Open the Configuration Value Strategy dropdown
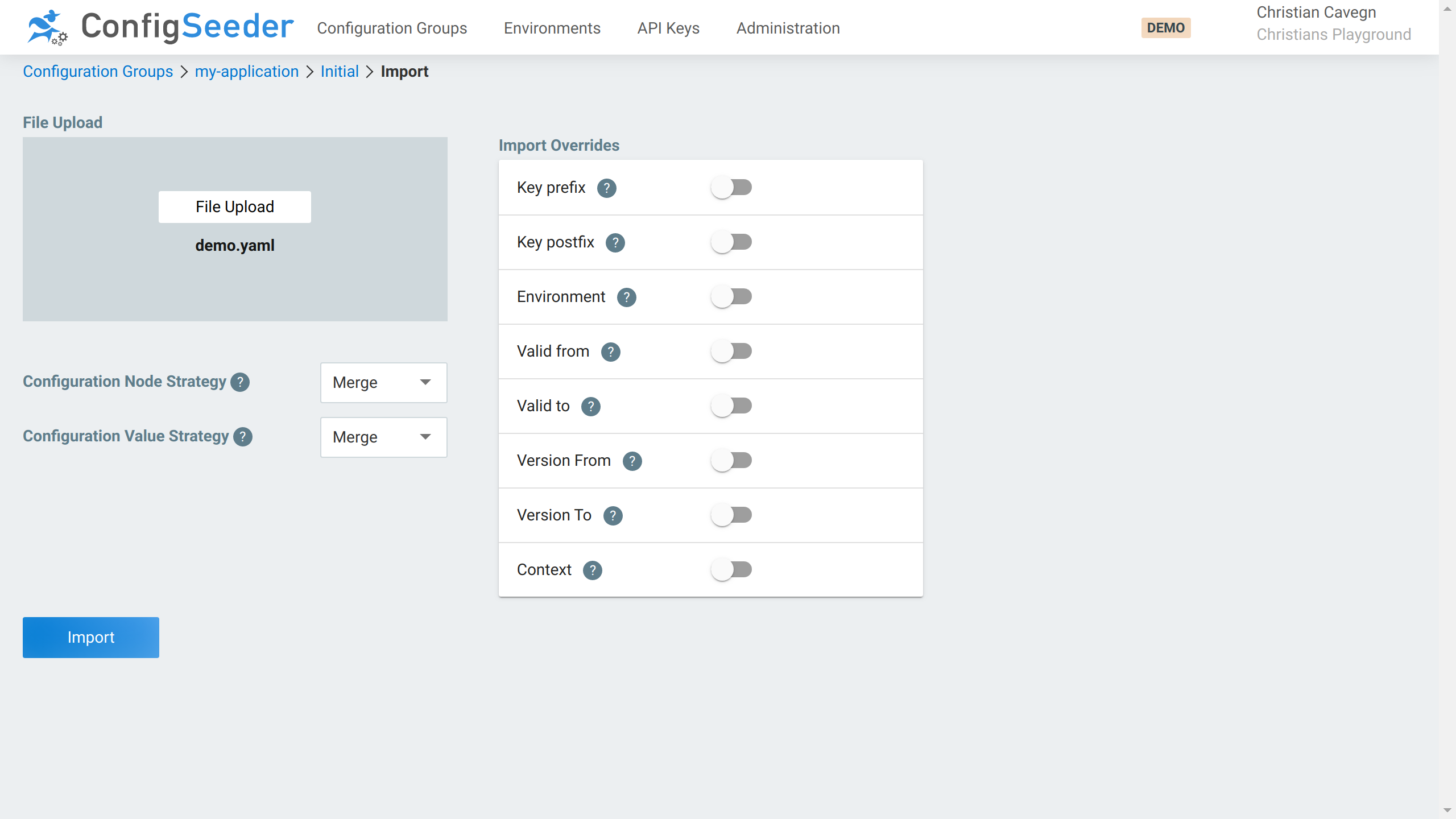 [383, 437]
